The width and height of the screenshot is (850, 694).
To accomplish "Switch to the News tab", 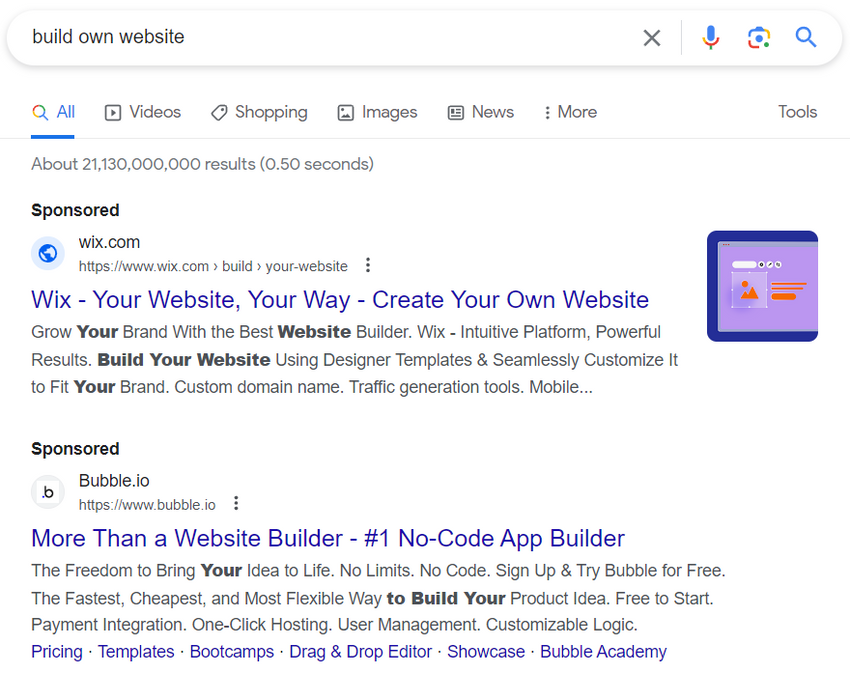I will [x=480, y=112].
